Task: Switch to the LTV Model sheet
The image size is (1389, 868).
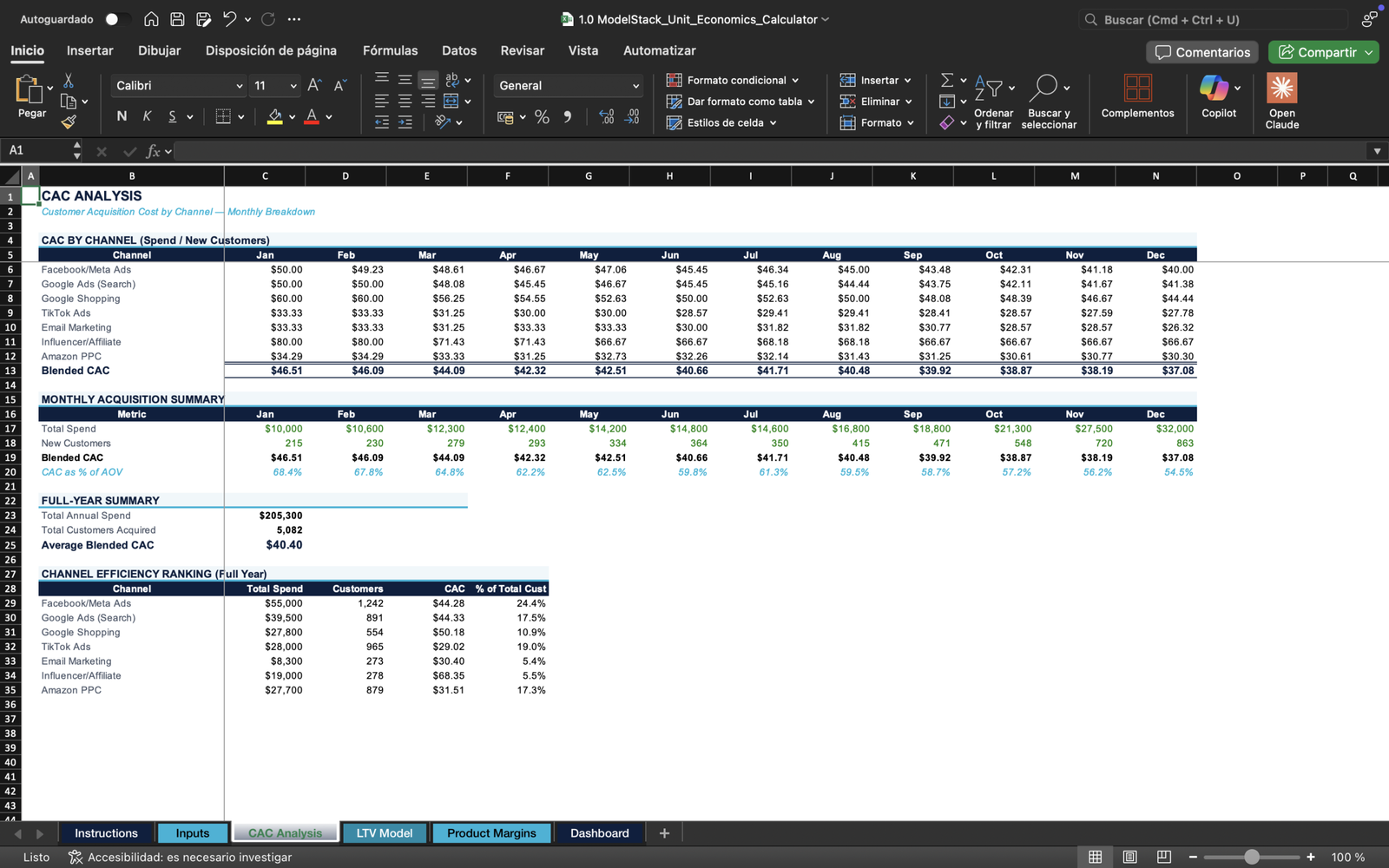Action: click(x=384, y=833)
